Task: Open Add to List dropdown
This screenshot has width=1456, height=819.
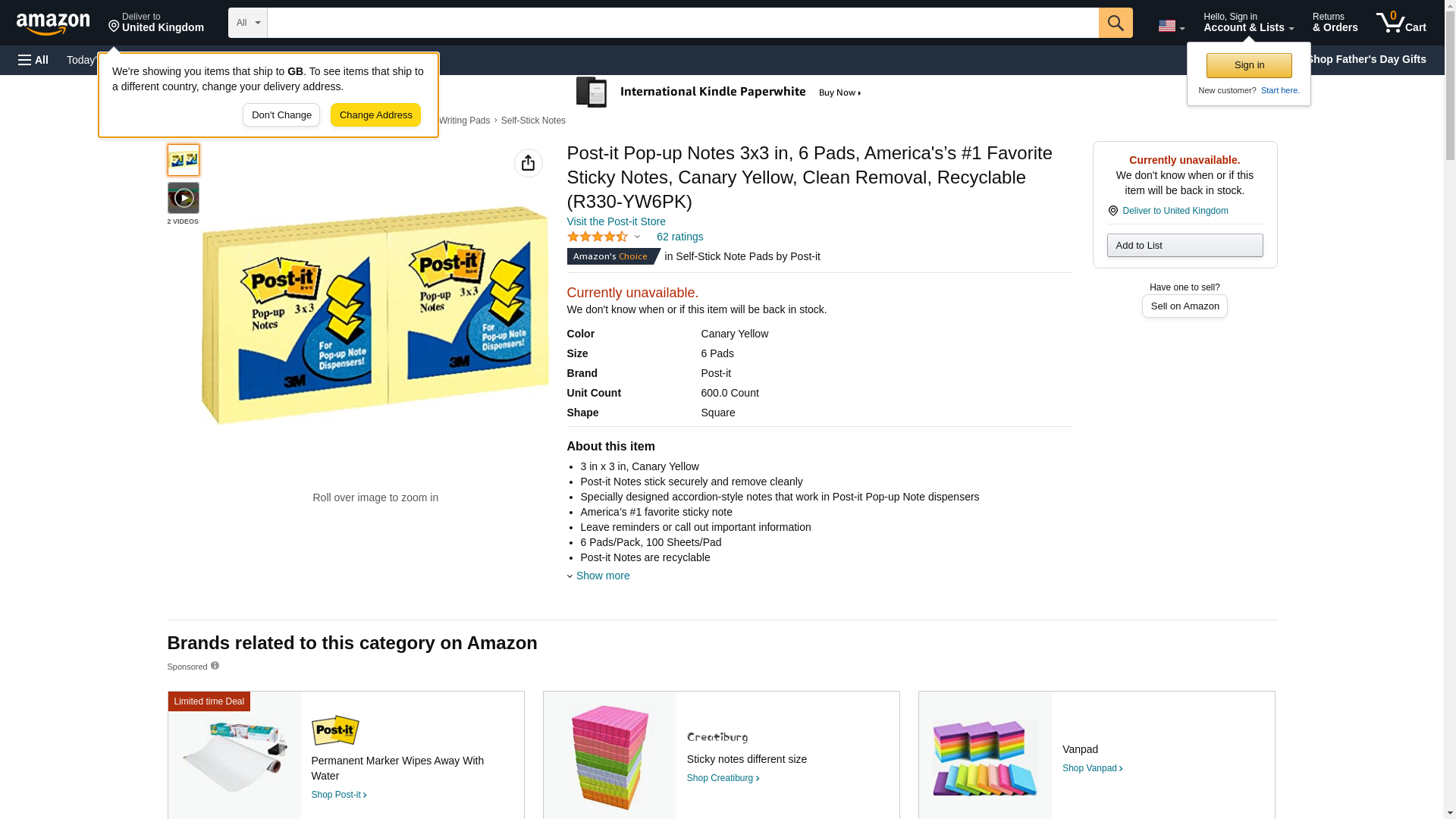Action: click(x=1185, y=245)
